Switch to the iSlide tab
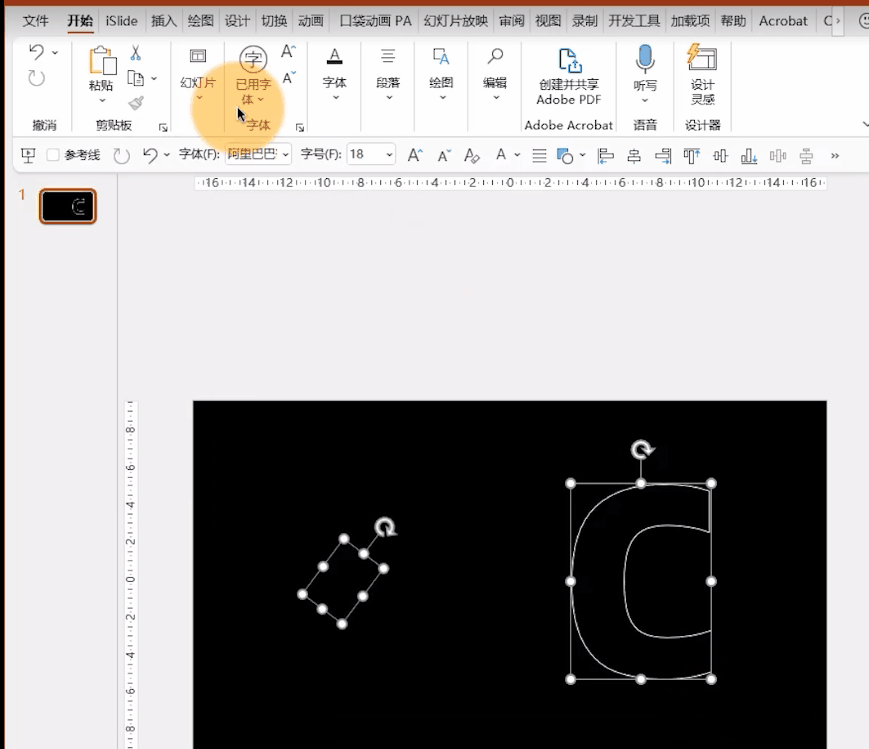The width and height of the screenshot is (869, 749). pos(121,21)
